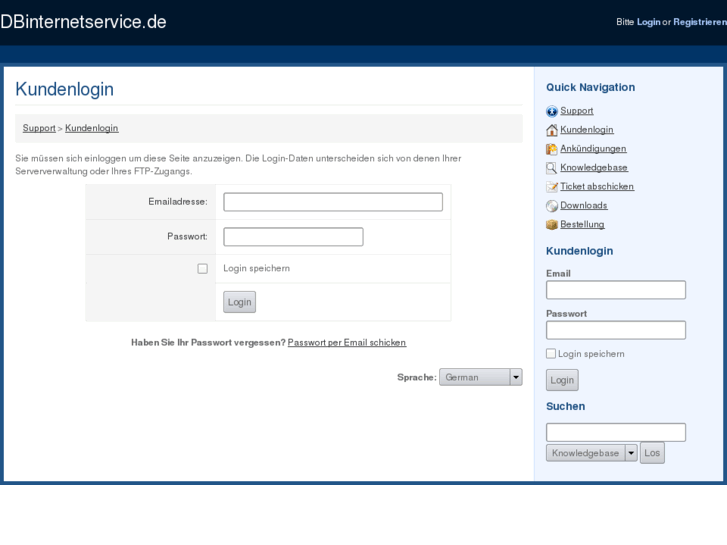This screenshot has height=545, width=727.
Task: Open the Bestellung link
Action: 582,224
